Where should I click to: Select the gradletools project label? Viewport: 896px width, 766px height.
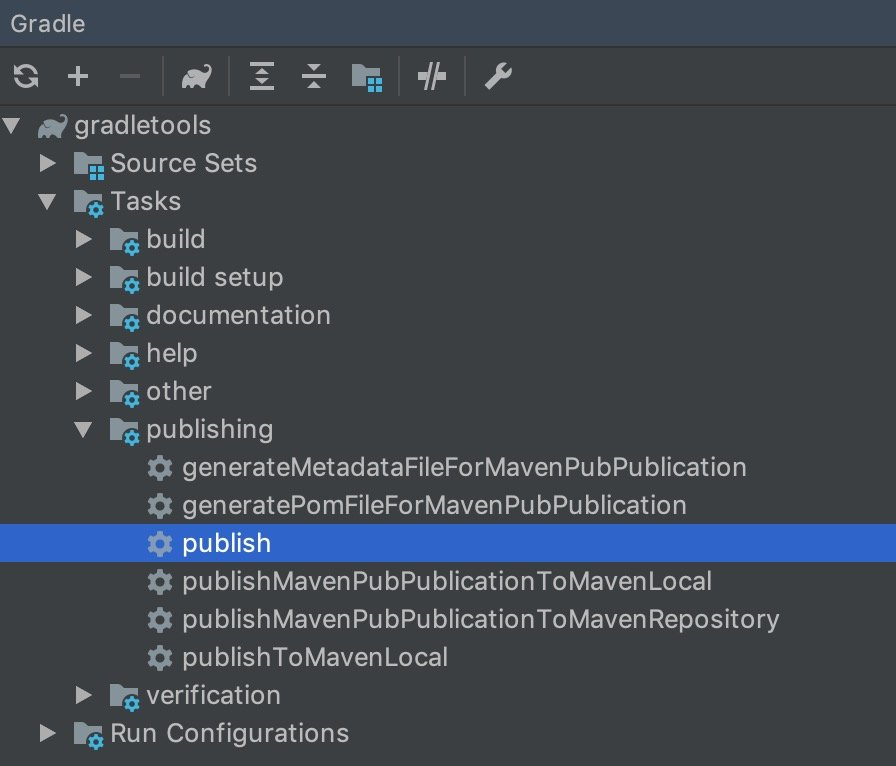click(142, 126)
